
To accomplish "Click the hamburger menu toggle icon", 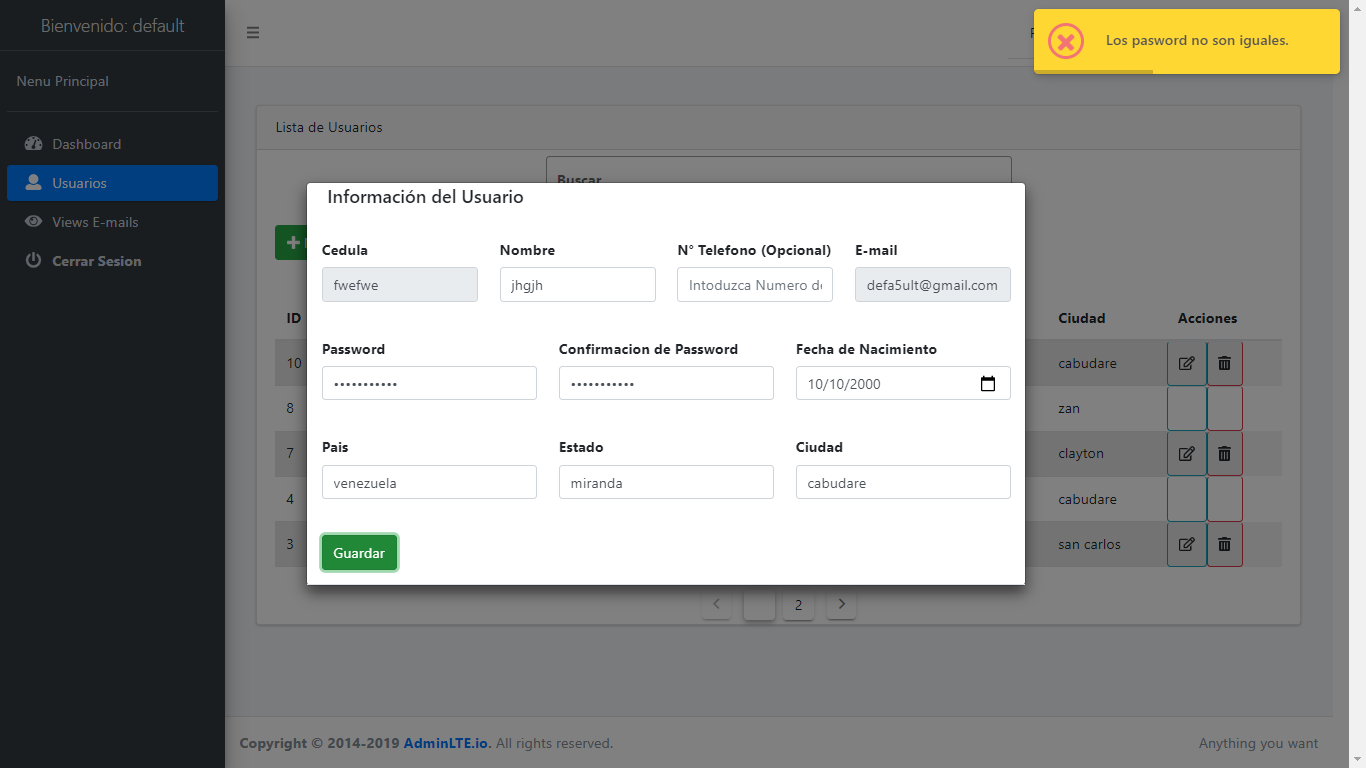I will pos(253,32).
